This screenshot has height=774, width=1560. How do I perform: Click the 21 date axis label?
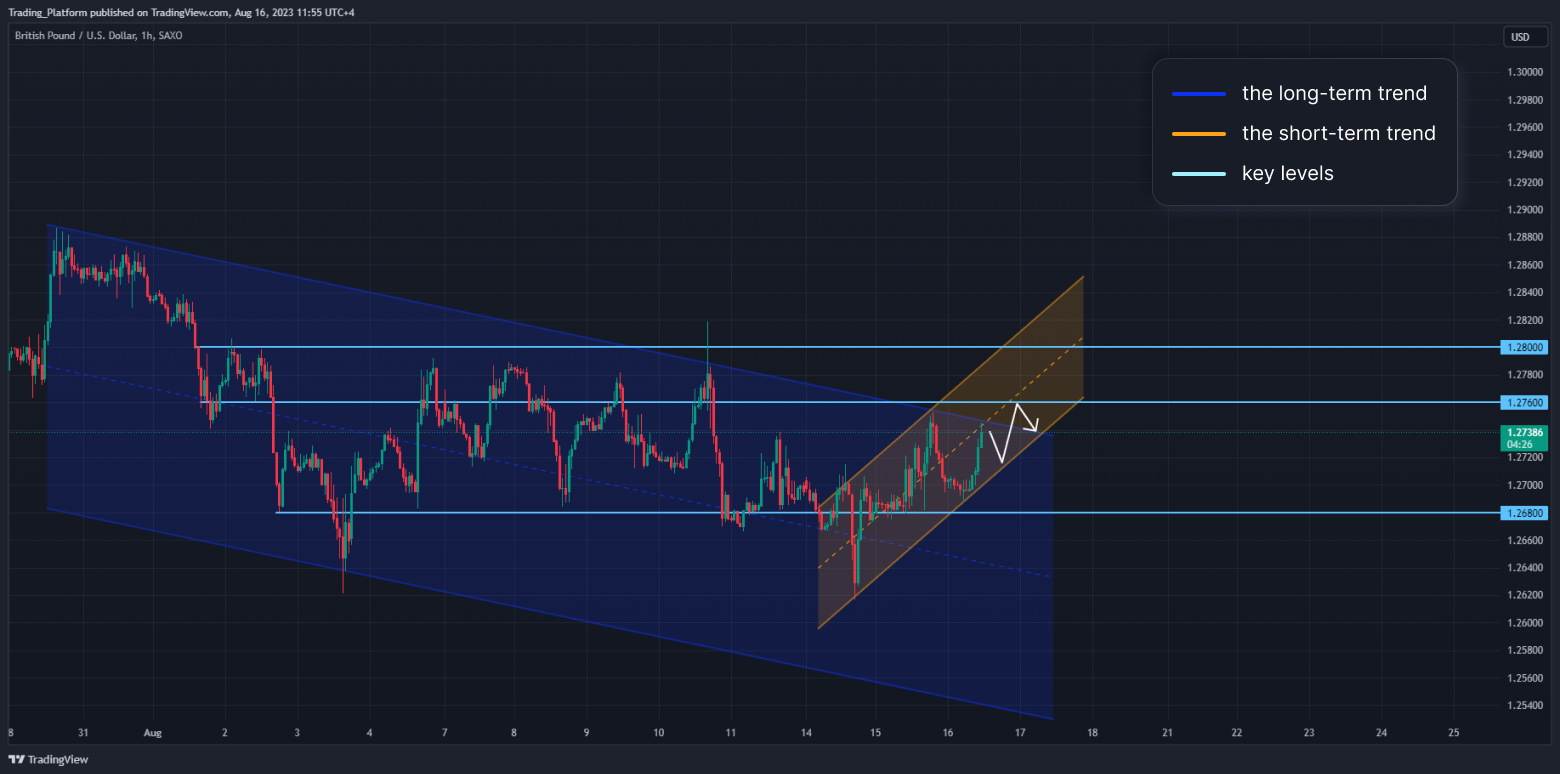pyautogui.click(x=1165, y=732)
